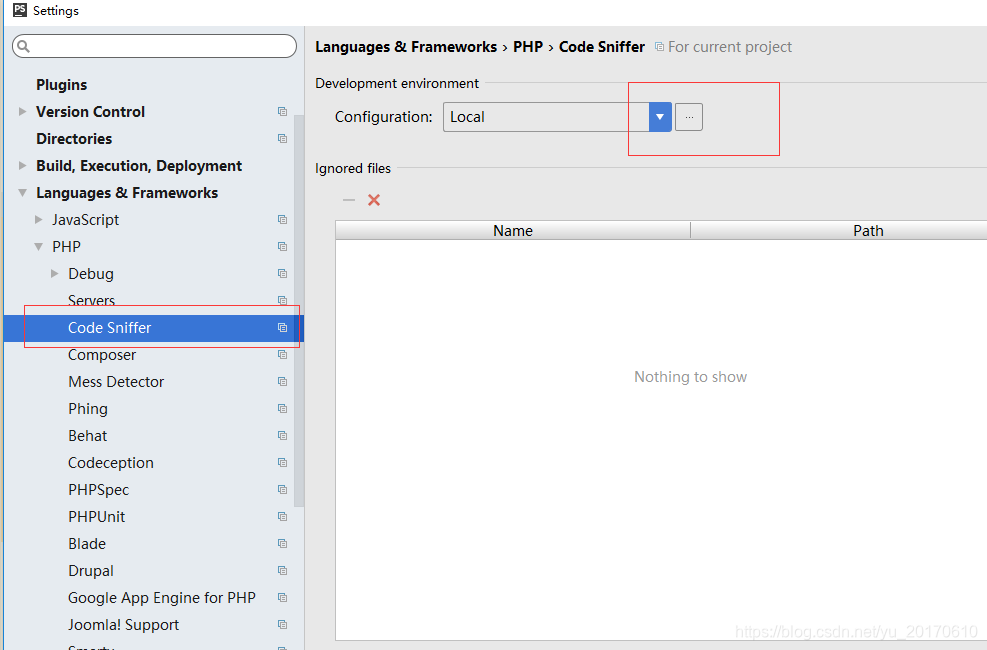Click the icon before For current project
Image resolution: width=987 pixels, height=650 pixels.
(x=659, y=46)
